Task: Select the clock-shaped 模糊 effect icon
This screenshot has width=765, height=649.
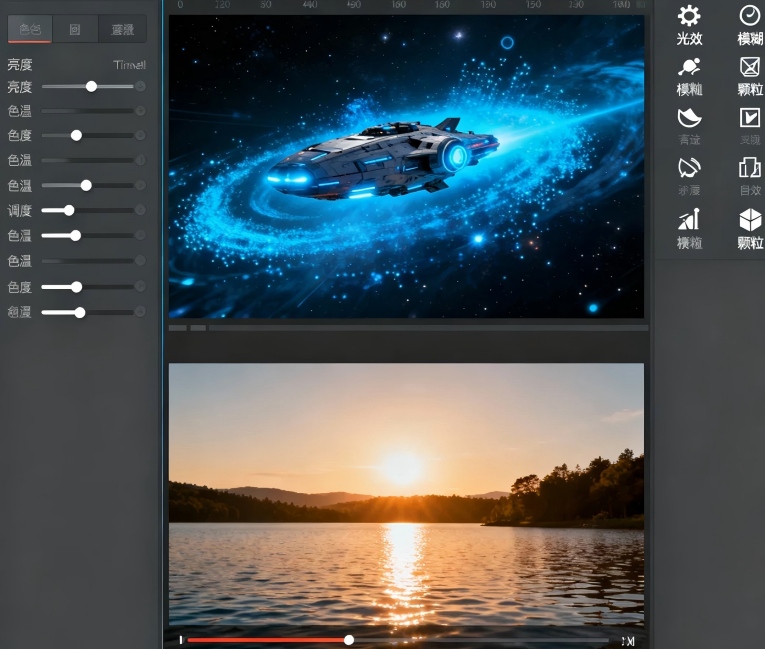Action: (749, 16)
